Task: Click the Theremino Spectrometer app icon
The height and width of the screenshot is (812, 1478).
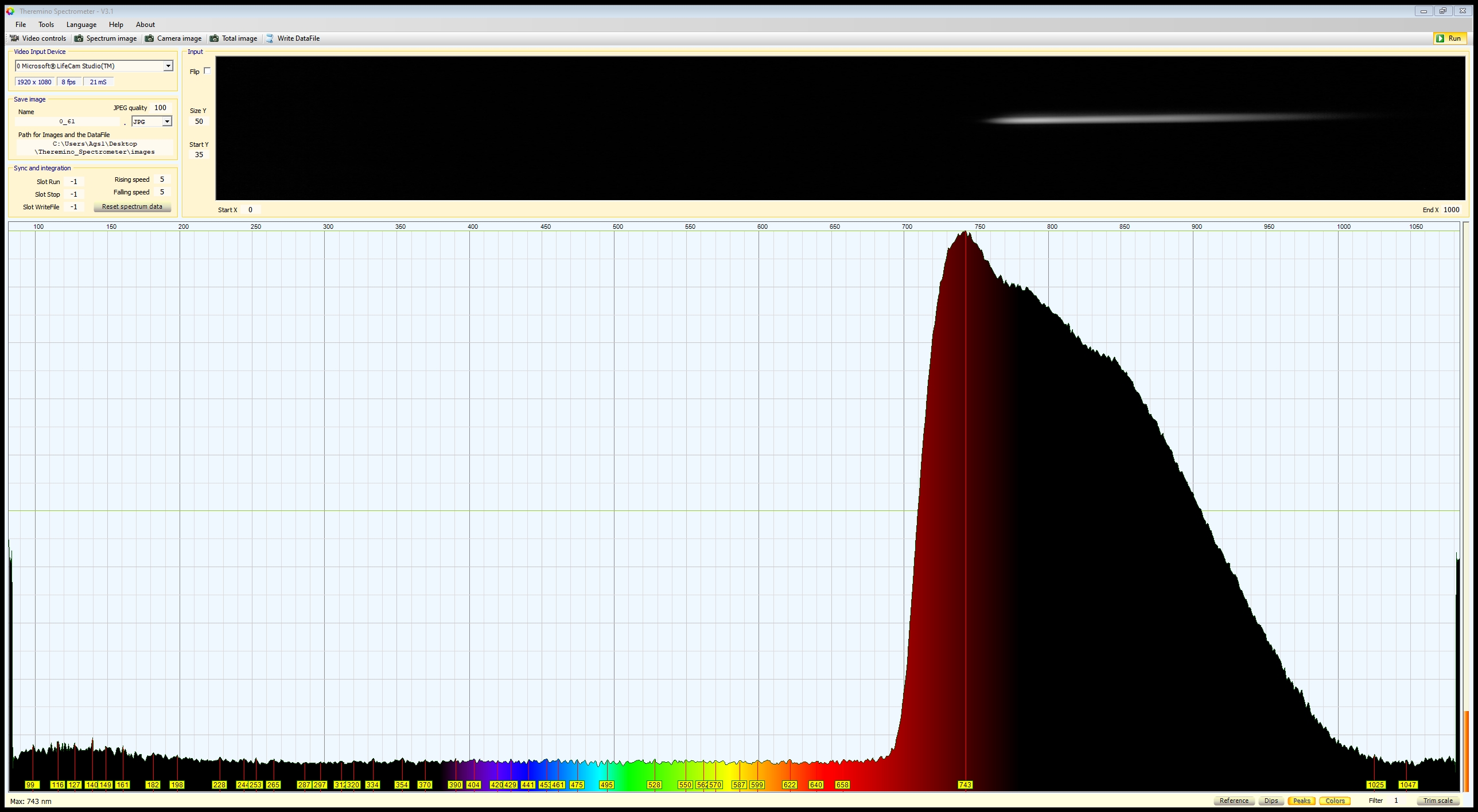Action: coord(10,11)
